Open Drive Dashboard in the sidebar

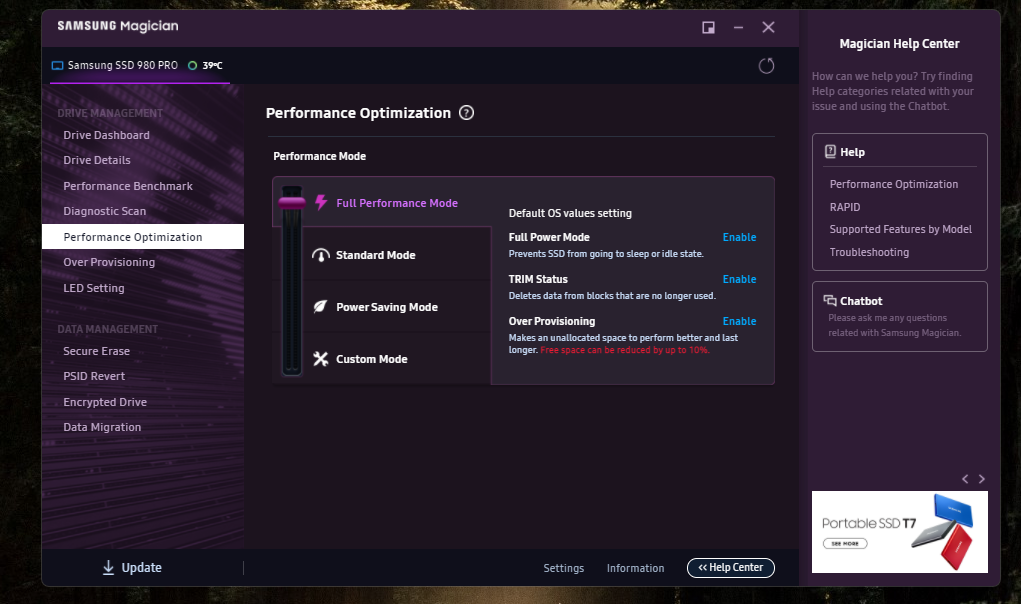106,135
